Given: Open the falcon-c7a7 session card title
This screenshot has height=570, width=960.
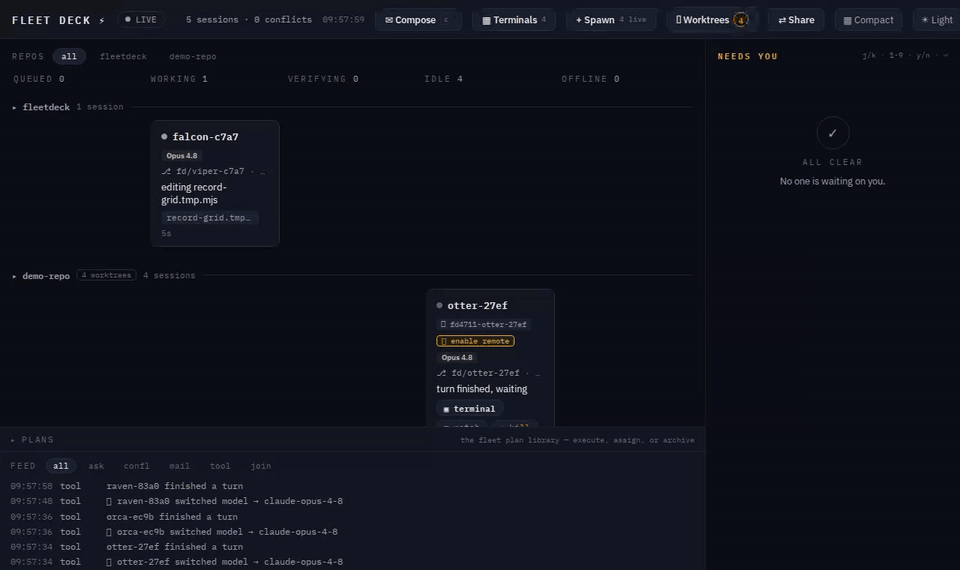Looking at the screenshot, I should click(x=205, y=137).
